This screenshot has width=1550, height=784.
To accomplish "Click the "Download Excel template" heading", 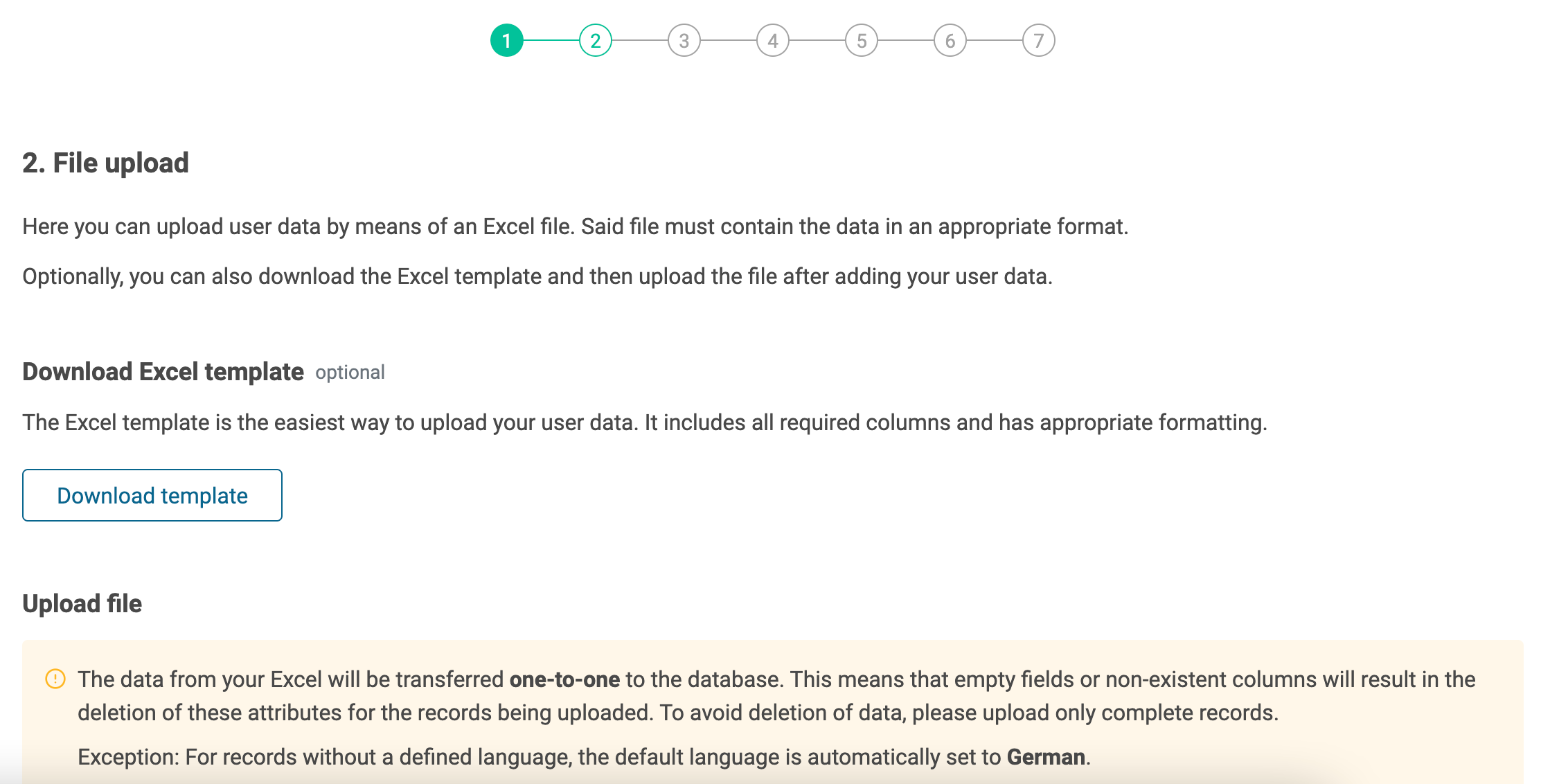I will [163, 372].
